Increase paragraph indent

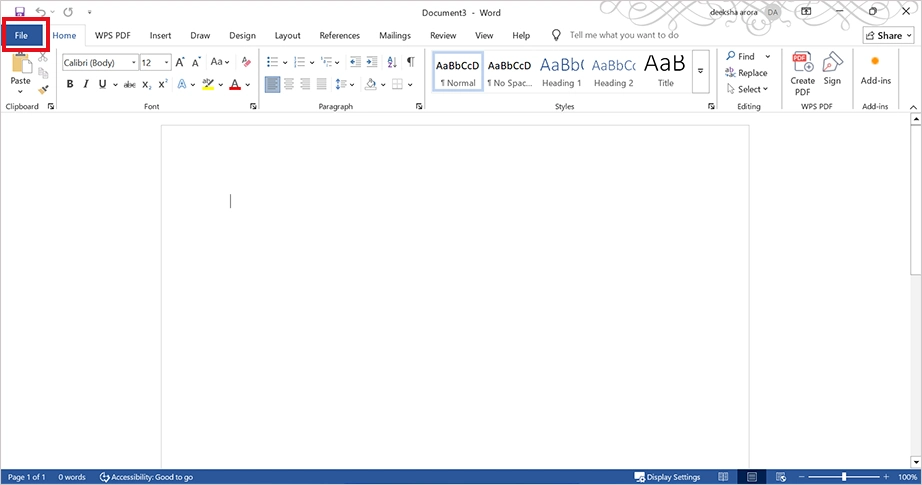click(x=372, y=62)
